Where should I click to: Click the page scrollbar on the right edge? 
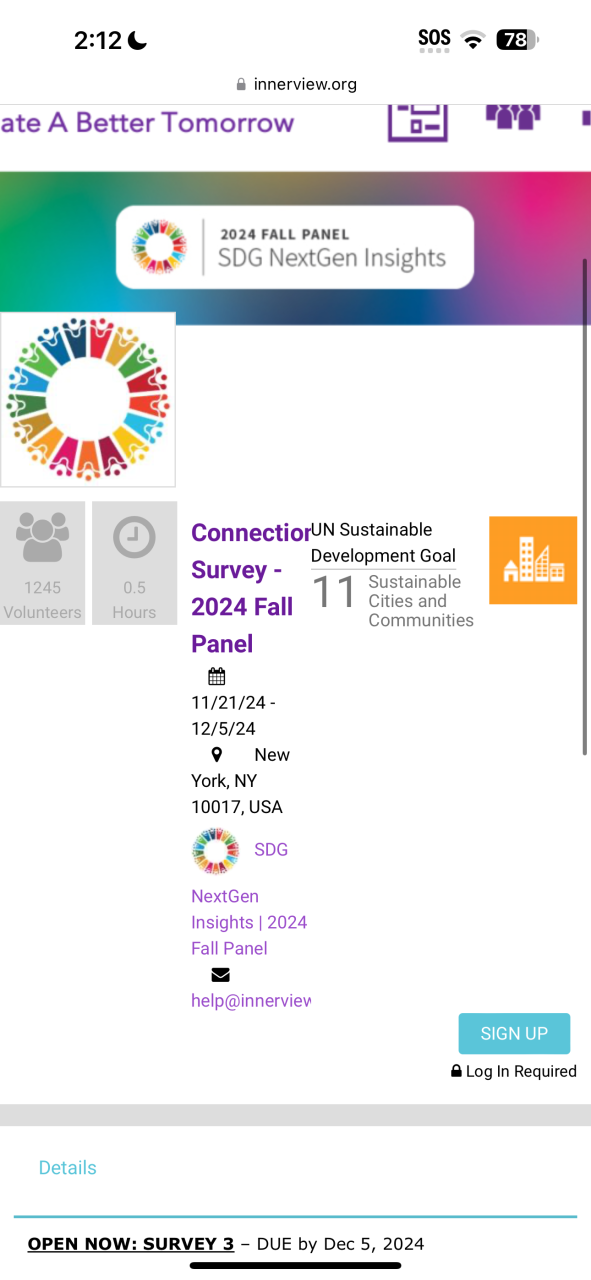[x=585, y=506]
